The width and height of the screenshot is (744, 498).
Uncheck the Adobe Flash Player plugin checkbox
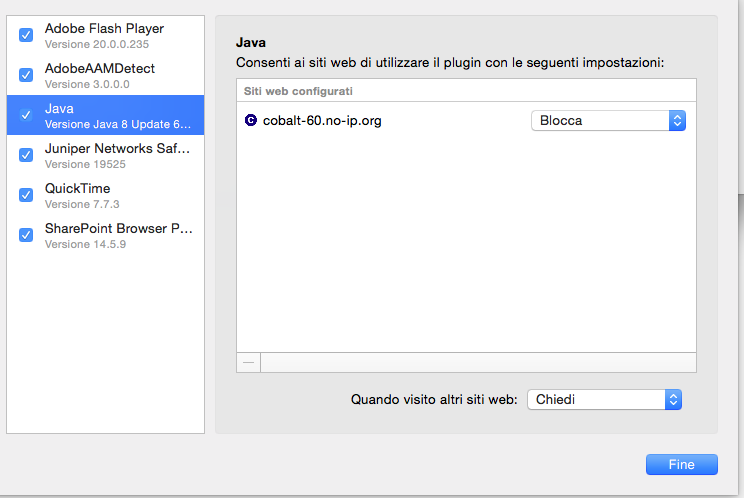click(x=26, y=35)
